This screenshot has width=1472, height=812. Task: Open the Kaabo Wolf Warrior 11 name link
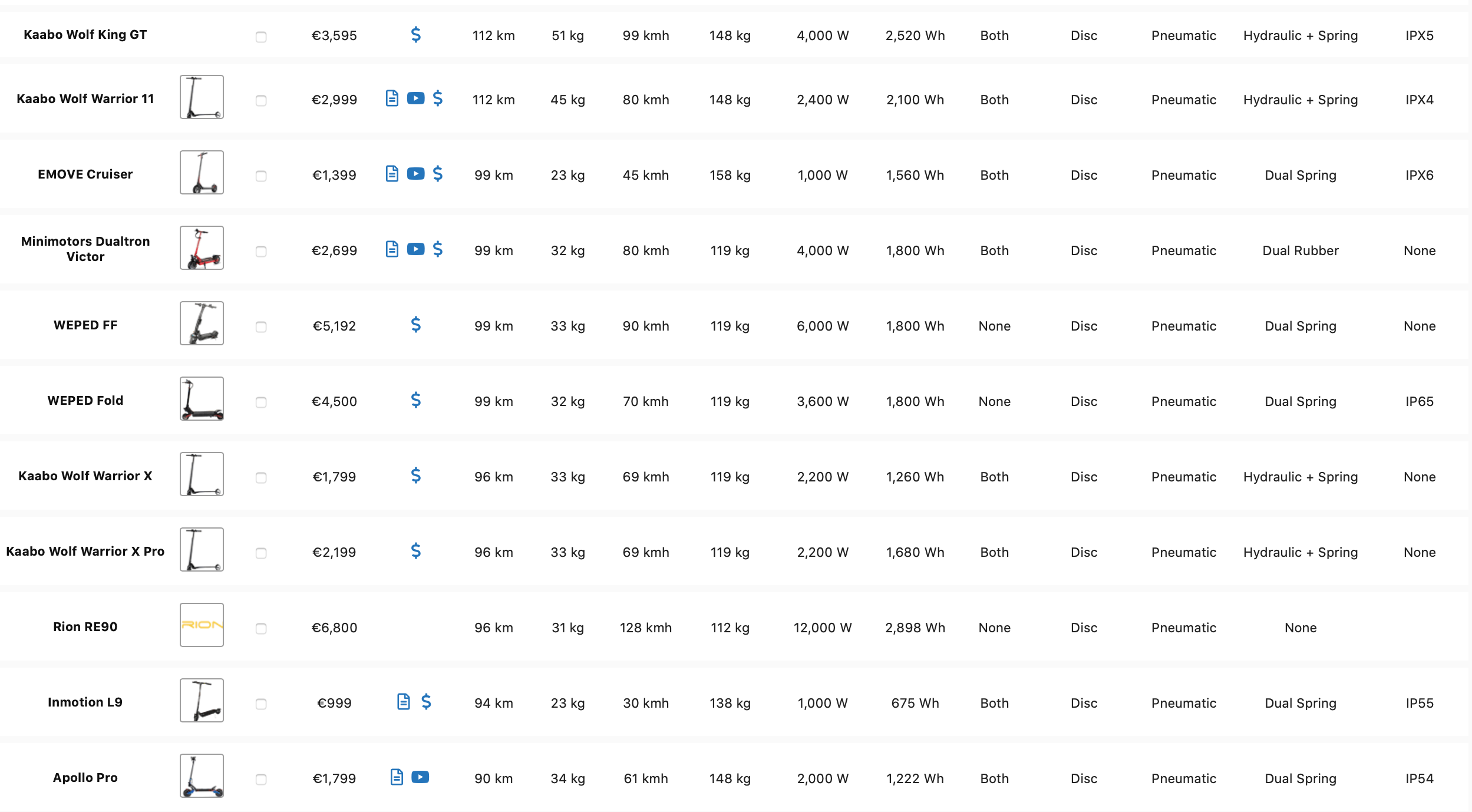click(85, 99)
